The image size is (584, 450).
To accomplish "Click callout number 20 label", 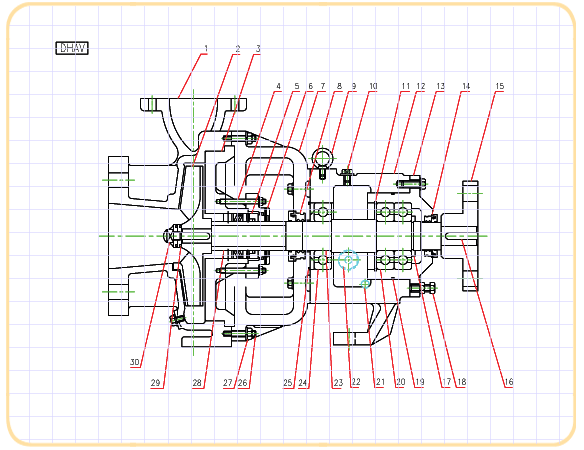I will [x=400, y=382].
